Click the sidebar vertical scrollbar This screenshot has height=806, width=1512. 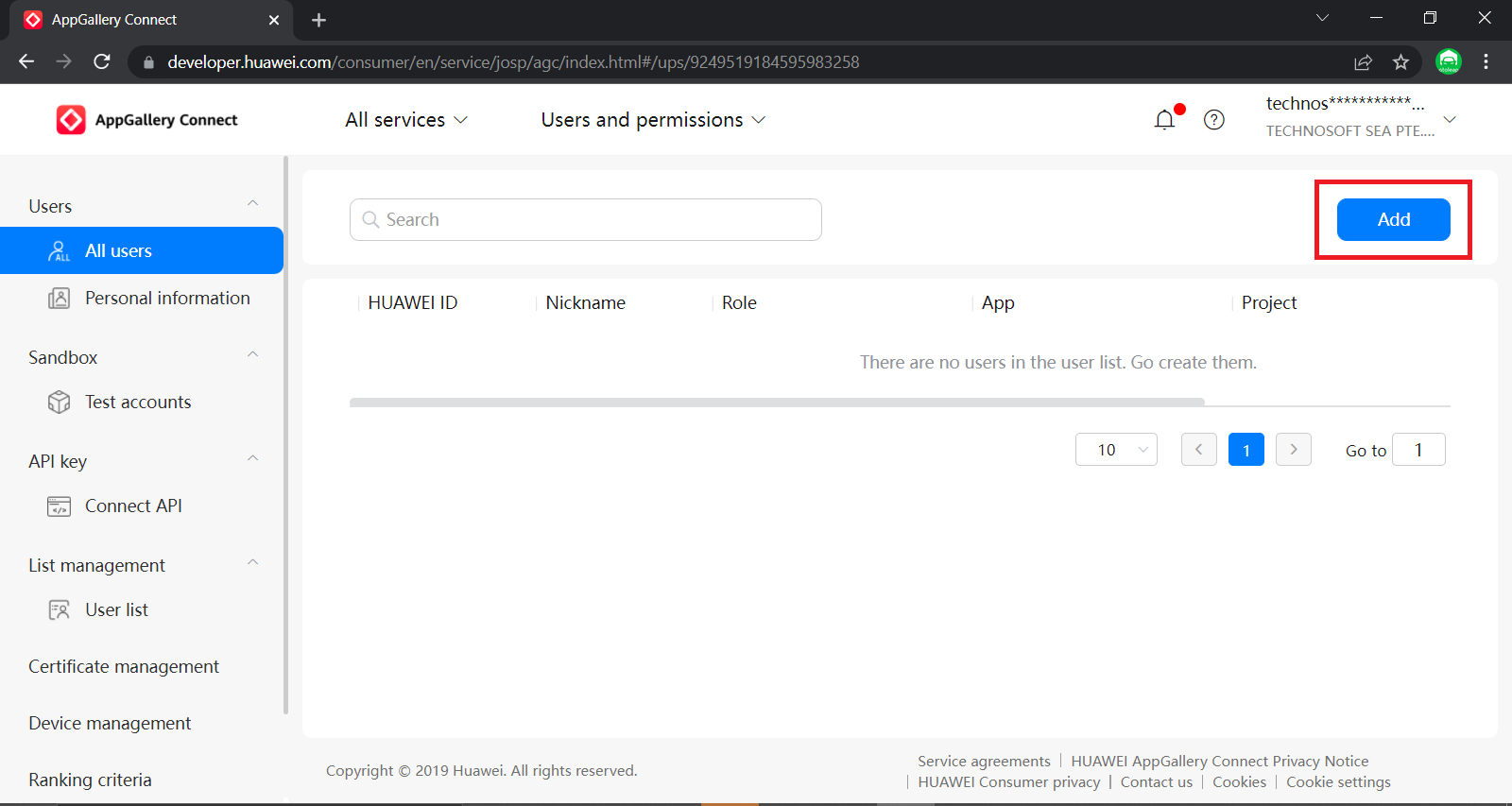pyautogui.click(x=285, y=435)
